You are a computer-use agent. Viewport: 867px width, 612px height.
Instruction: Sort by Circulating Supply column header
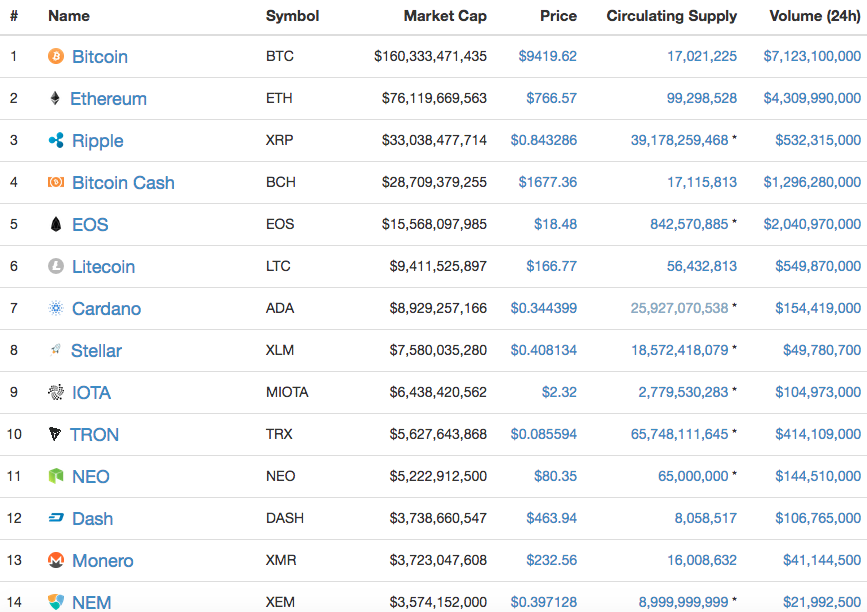pos(672,16)
